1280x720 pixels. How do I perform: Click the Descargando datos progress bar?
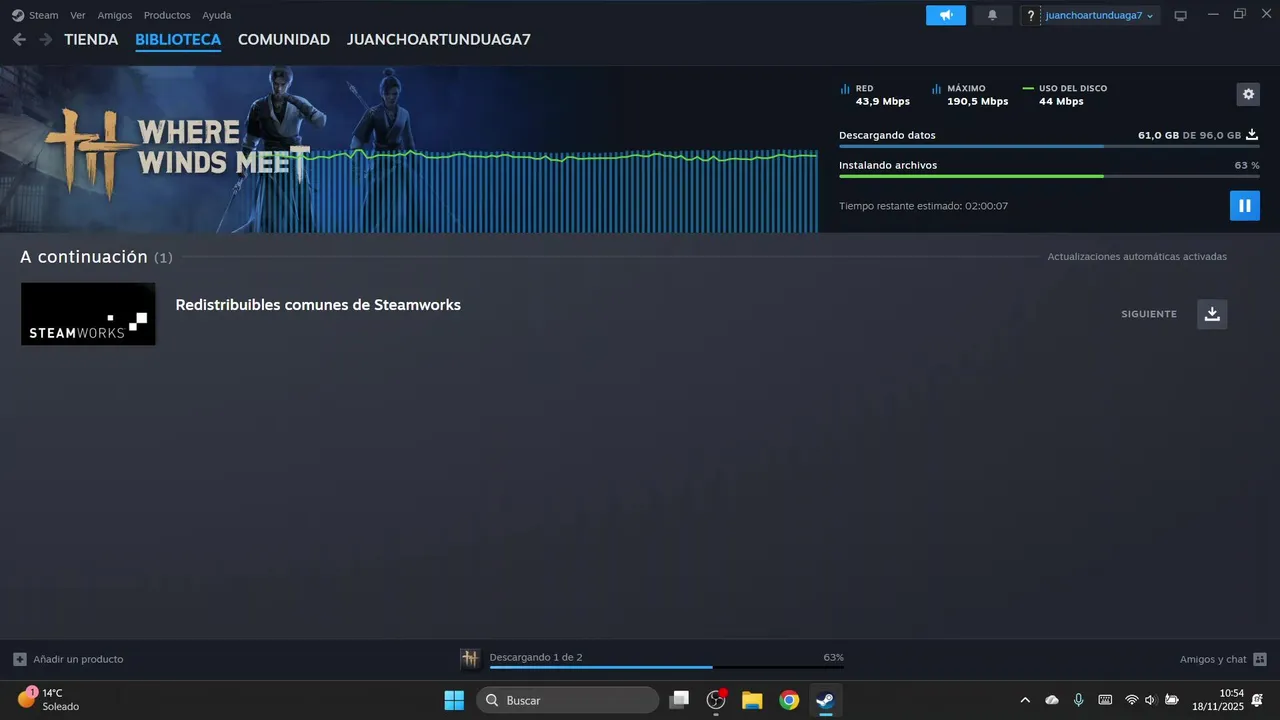(1049, 146)
